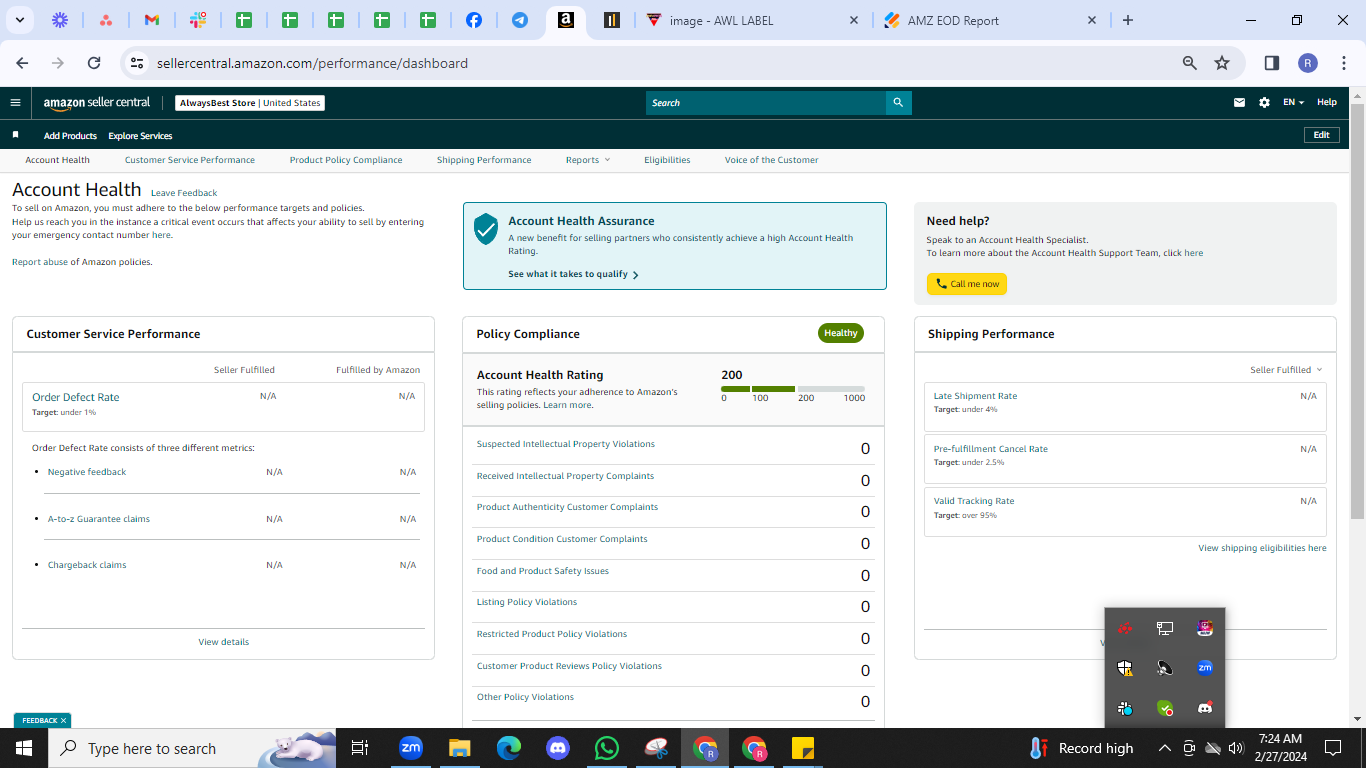This screenshot has height=768, width=1366.
Task: Open the Account Health menu tab
Action: [x=58, y=160]
